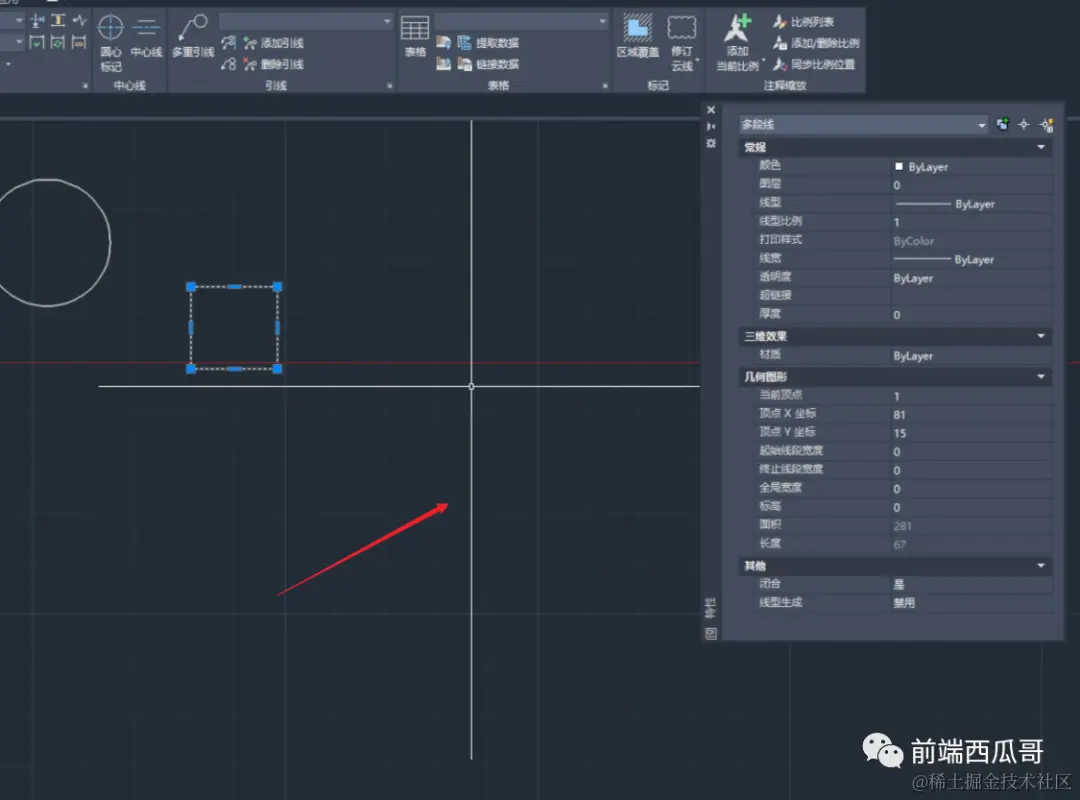Click the 图层 layer value field
1080x800 pixels.
coord(971,185)
